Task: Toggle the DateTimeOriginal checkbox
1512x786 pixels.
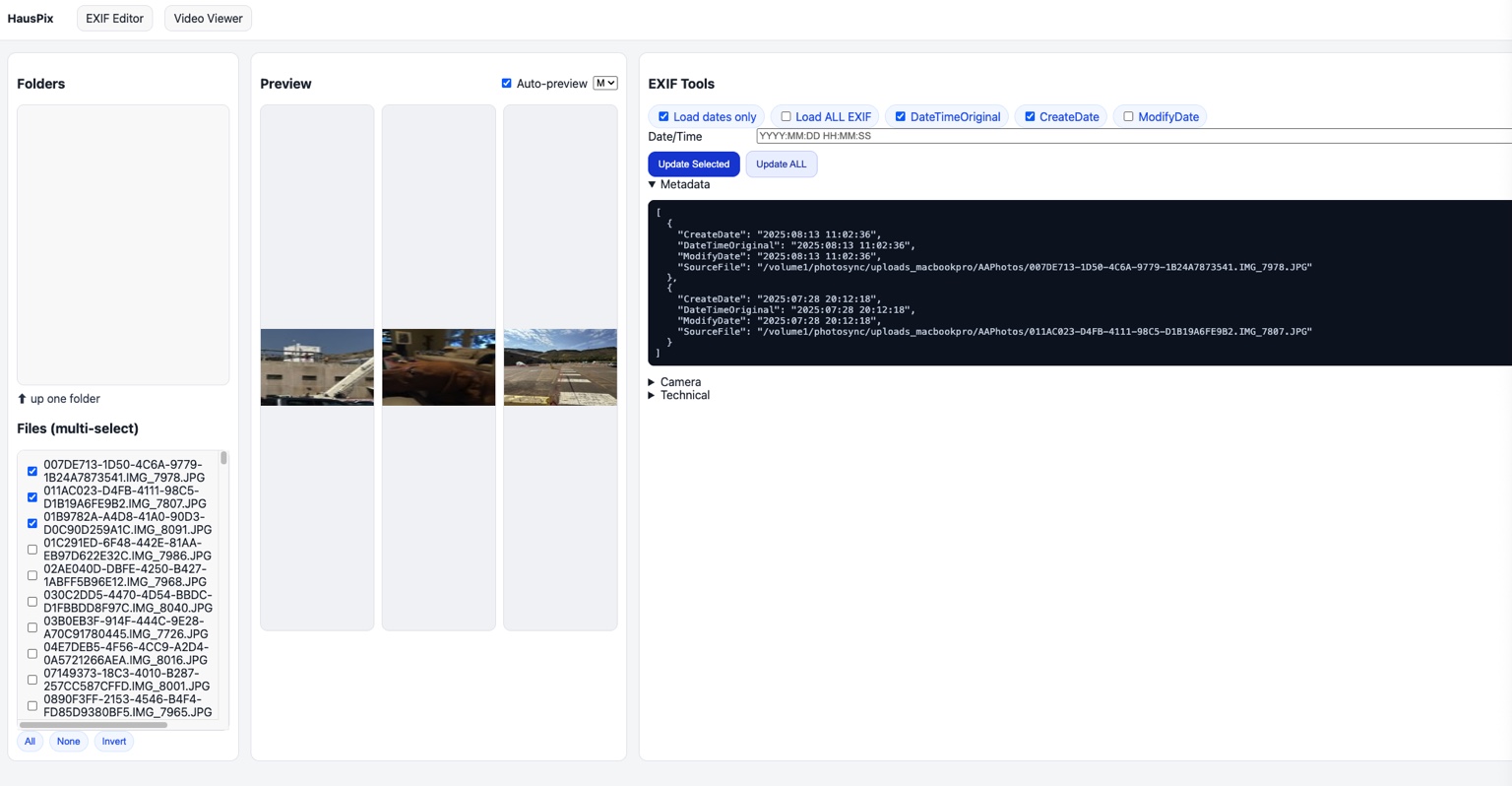Action: pyautogui.click(x=900, y=117)
